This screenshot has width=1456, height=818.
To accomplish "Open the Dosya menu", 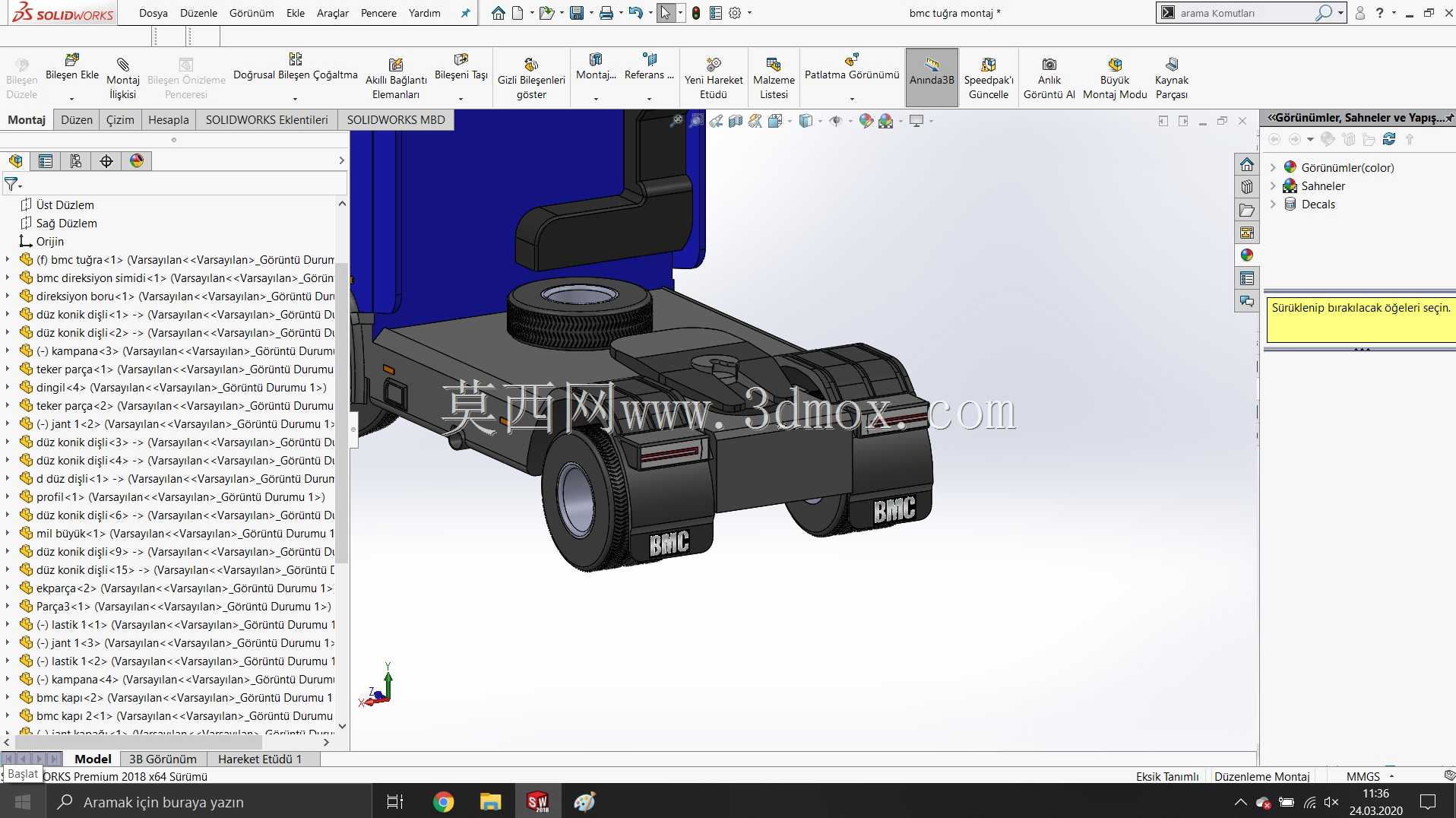I will pyautogui.click(x=153, y=13).
